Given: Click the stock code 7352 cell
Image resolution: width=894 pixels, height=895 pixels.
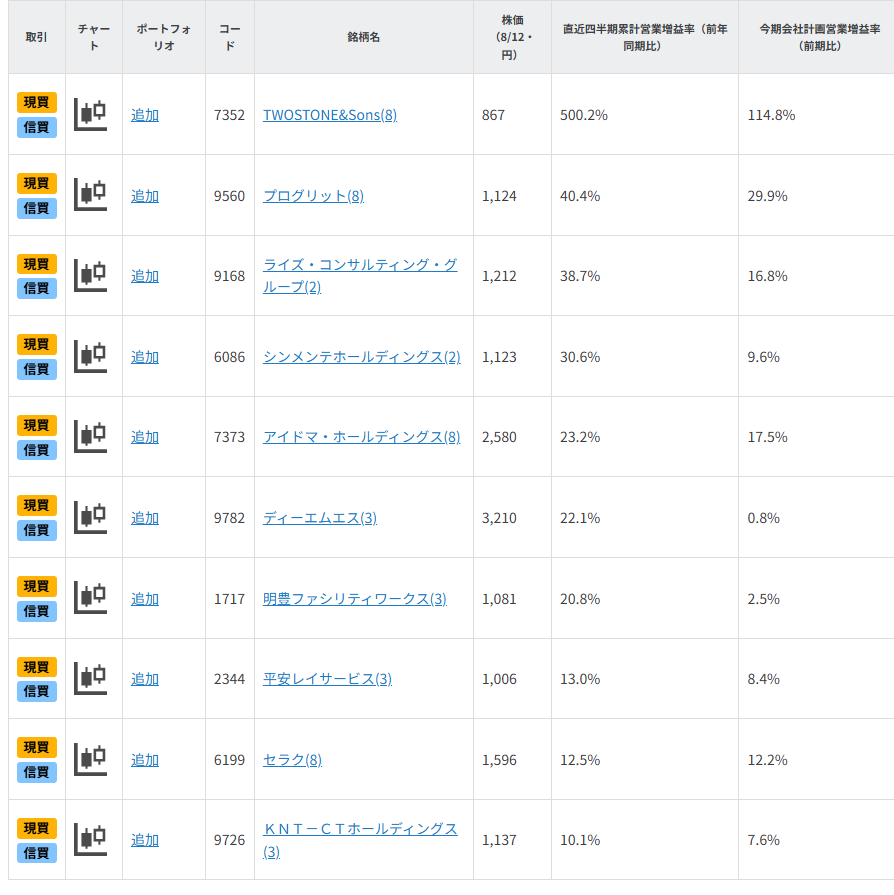Looking at the screenshot, I should (x=229, y=115).
